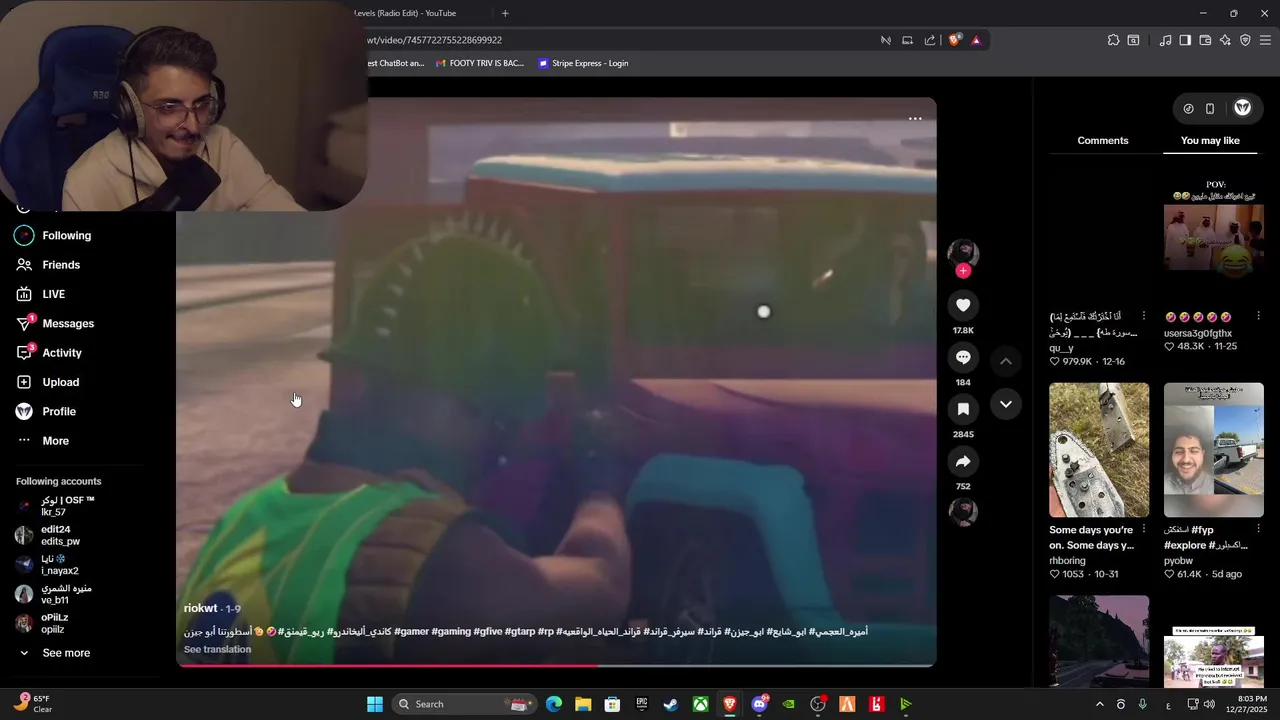Click the taskbar Search box
The width and height of the screenshot is (1280, 720).
[x=463, y=704]
